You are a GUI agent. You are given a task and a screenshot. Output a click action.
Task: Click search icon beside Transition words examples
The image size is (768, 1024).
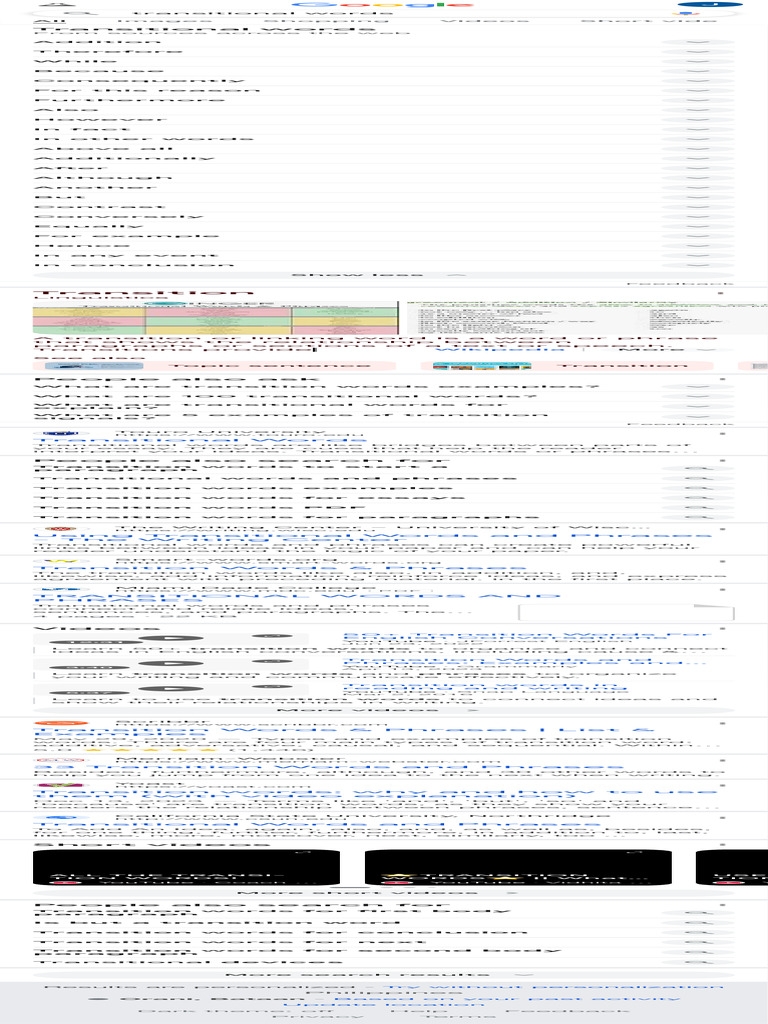pyautogui.click(x=698, y=488)
